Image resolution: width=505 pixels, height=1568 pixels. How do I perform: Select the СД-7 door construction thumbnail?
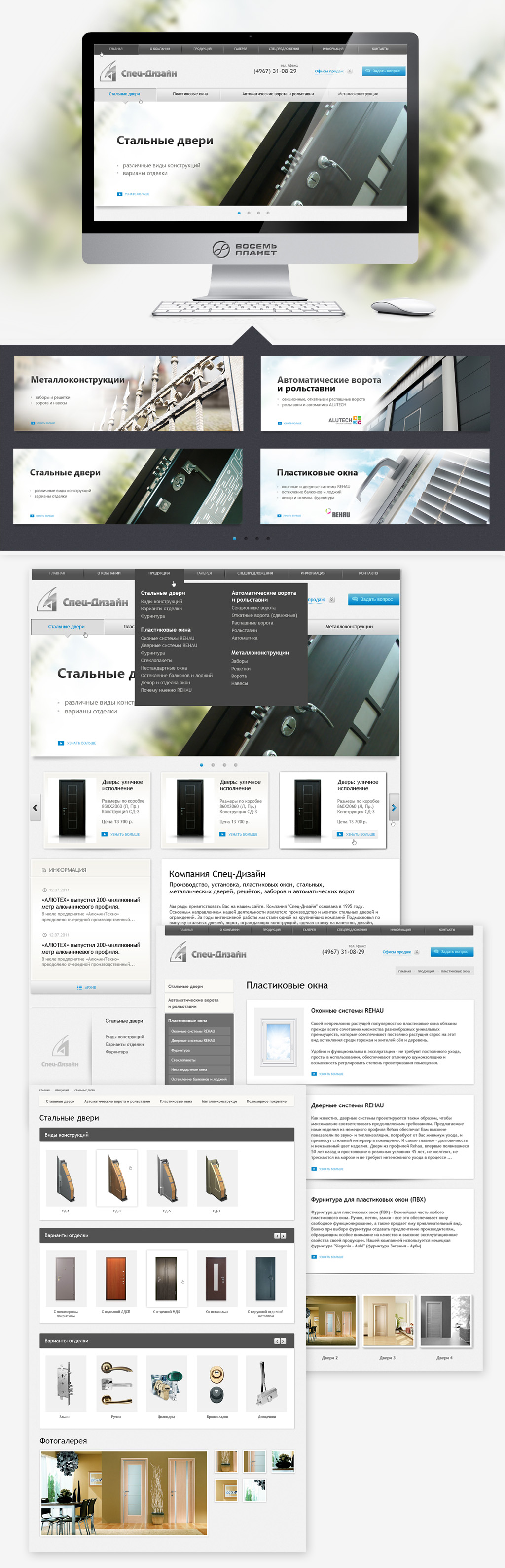coord(216,1178)
